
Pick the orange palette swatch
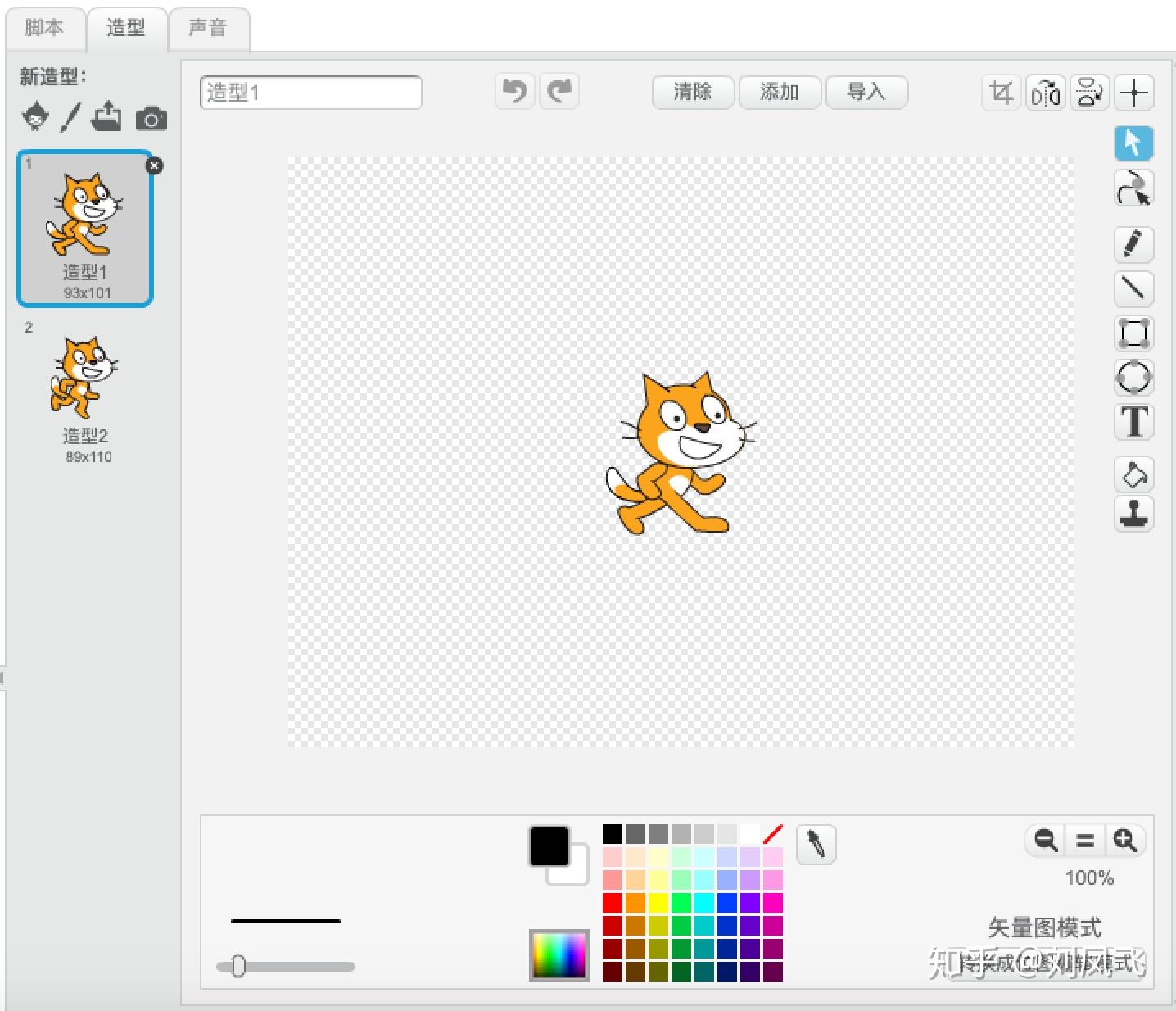click(635, 903)
